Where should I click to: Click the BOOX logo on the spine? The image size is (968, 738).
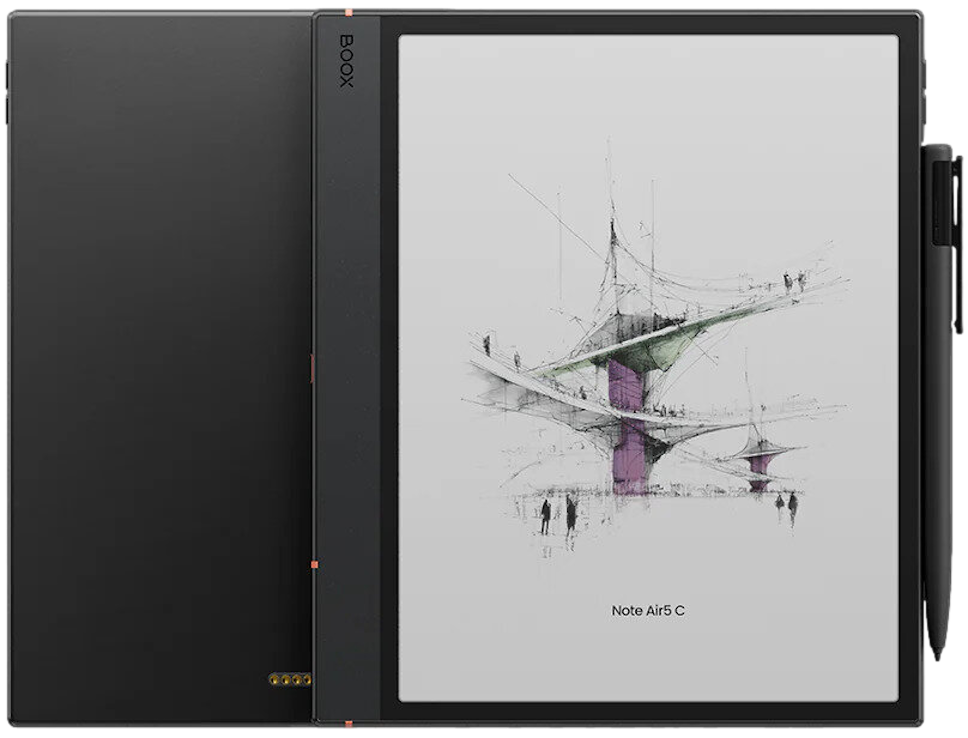(x=346, y=61)
